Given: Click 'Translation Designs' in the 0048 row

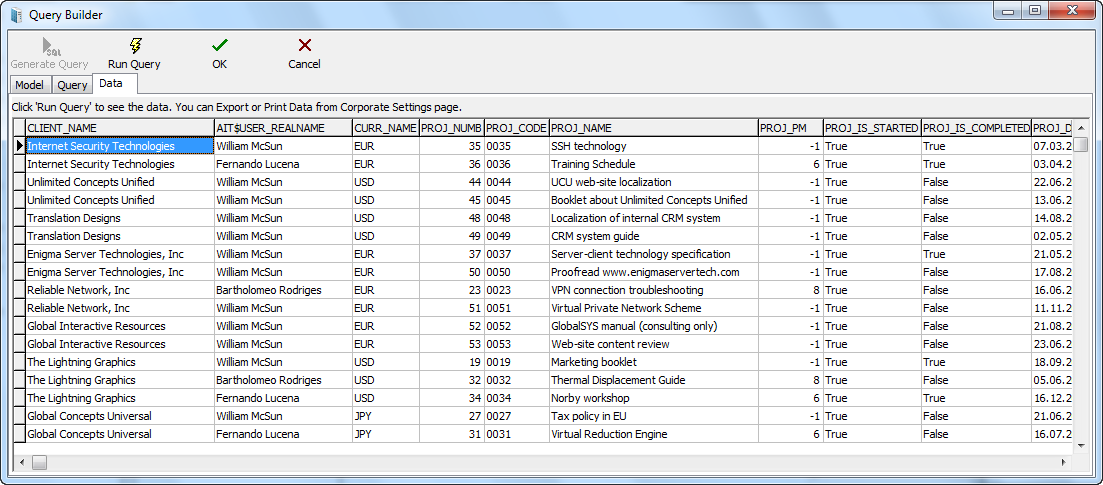Looking at the screenshot, I should pyautogui.click(x=120, y=218).
